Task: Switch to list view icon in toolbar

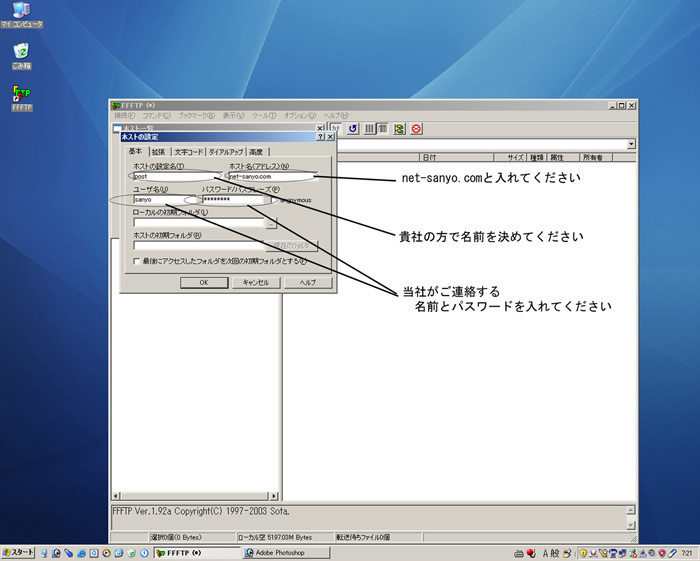Action: [369, 129]
